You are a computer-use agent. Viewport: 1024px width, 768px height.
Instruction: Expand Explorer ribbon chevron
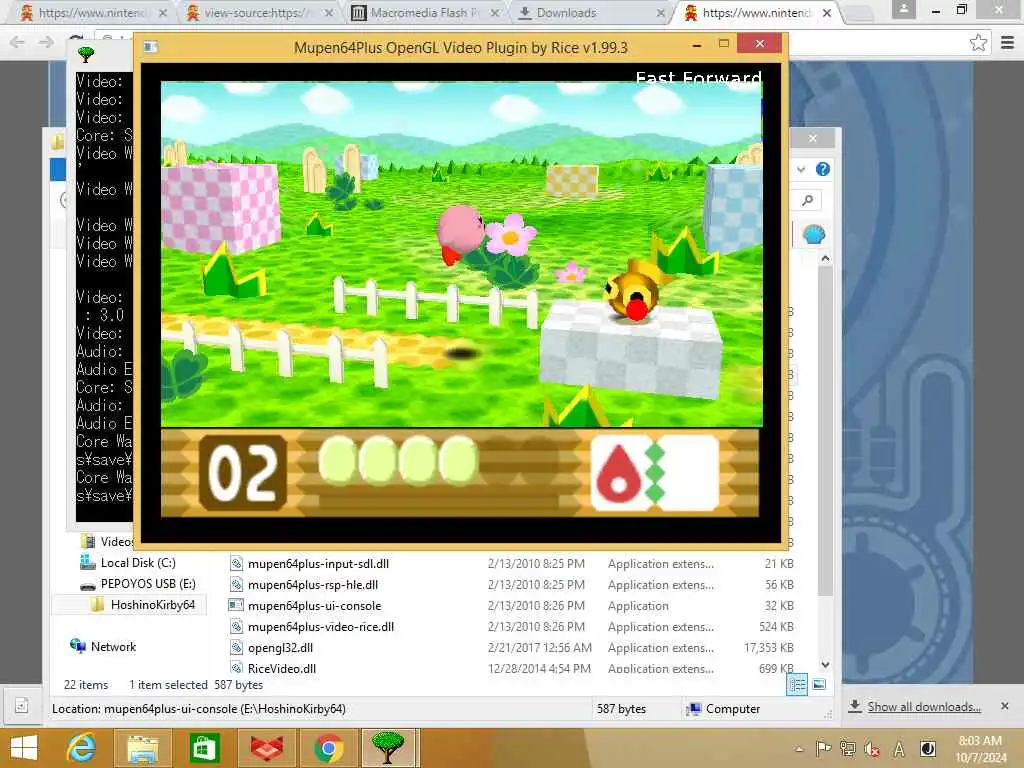pos(801,170)
